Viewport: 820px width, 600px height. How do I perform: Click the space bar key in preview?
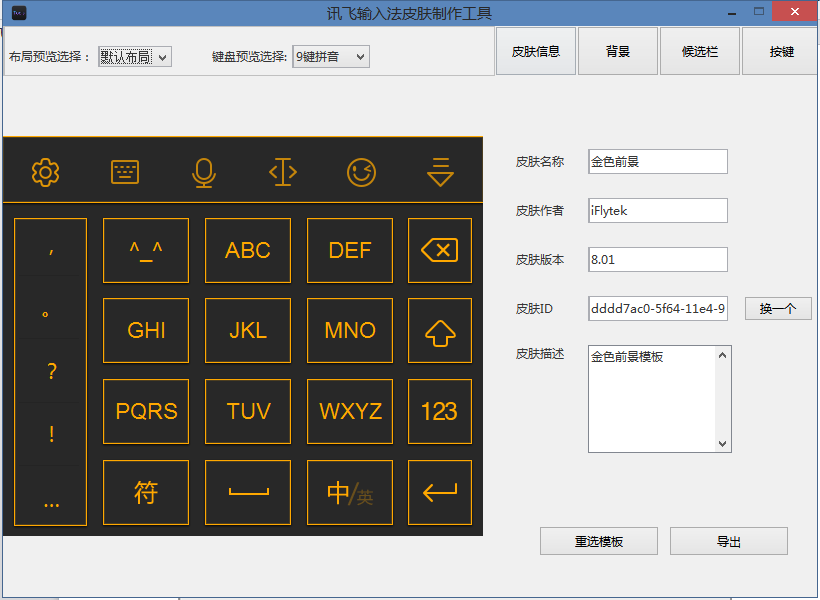[x=248, y=492]
